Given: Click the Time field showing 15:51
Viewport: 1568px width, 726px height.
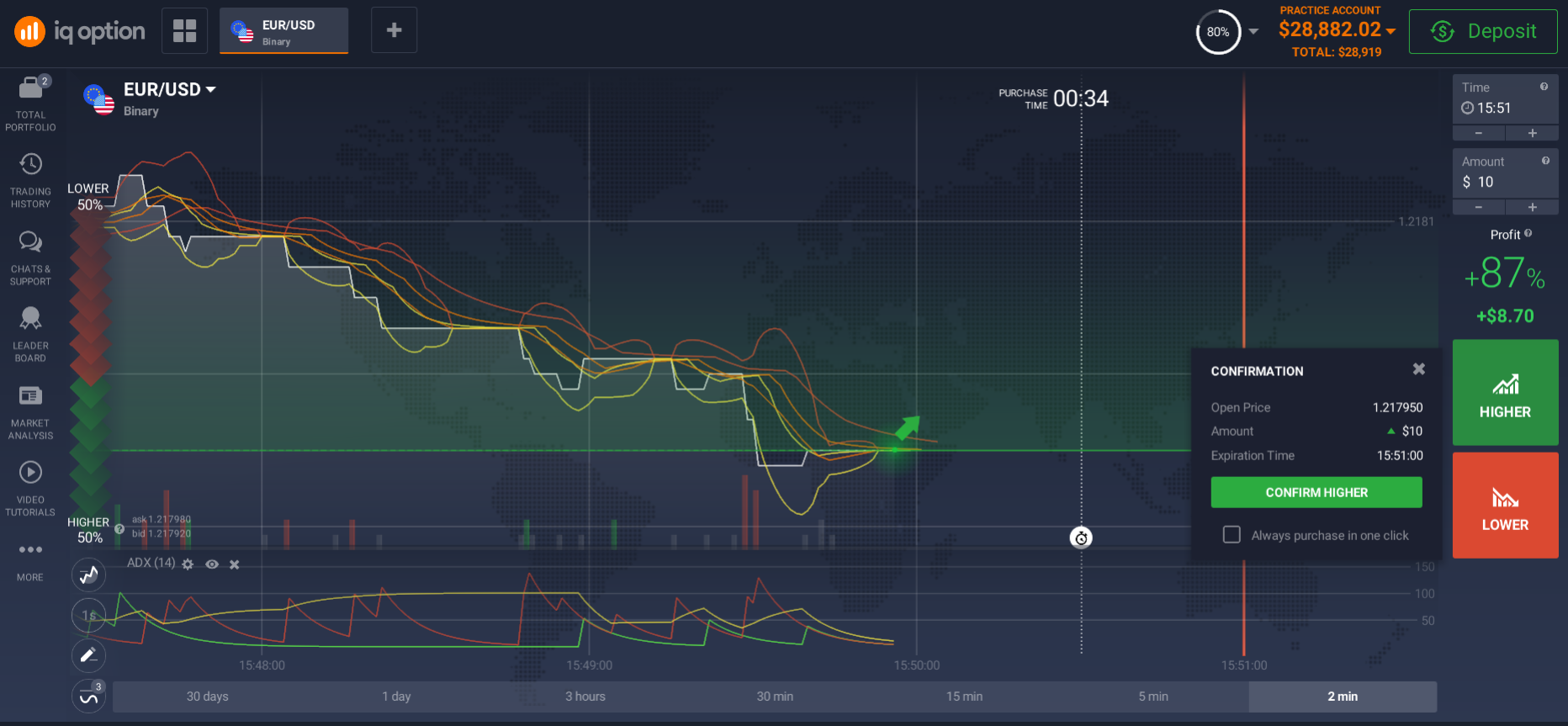Looking at the screenshot, I should pyautogui.click(x=1505, y=99).
